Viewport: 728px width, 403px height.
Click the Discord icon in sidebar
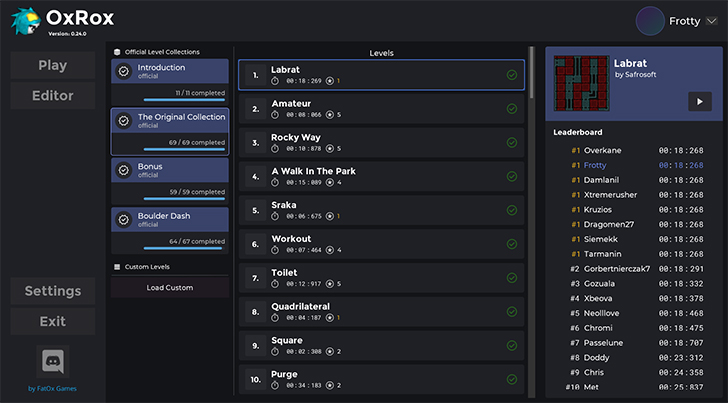click(52, 362)
